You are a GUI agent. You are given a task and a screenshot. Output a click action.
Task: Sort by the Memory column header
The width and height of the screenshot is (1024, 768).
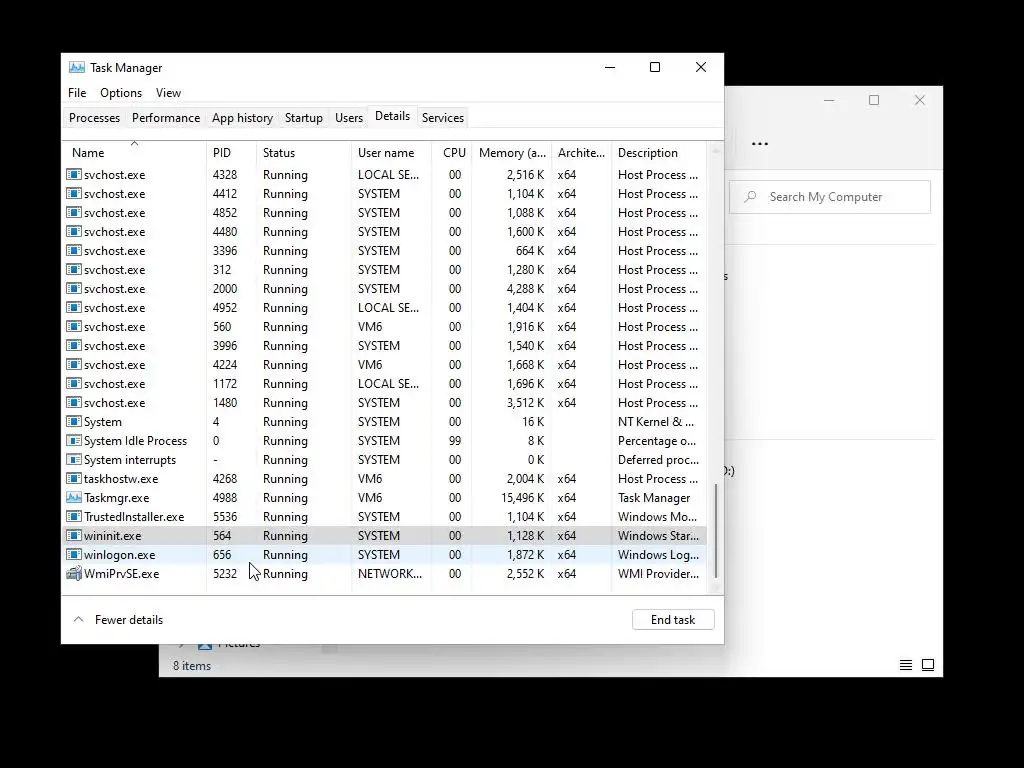(512, 153)
